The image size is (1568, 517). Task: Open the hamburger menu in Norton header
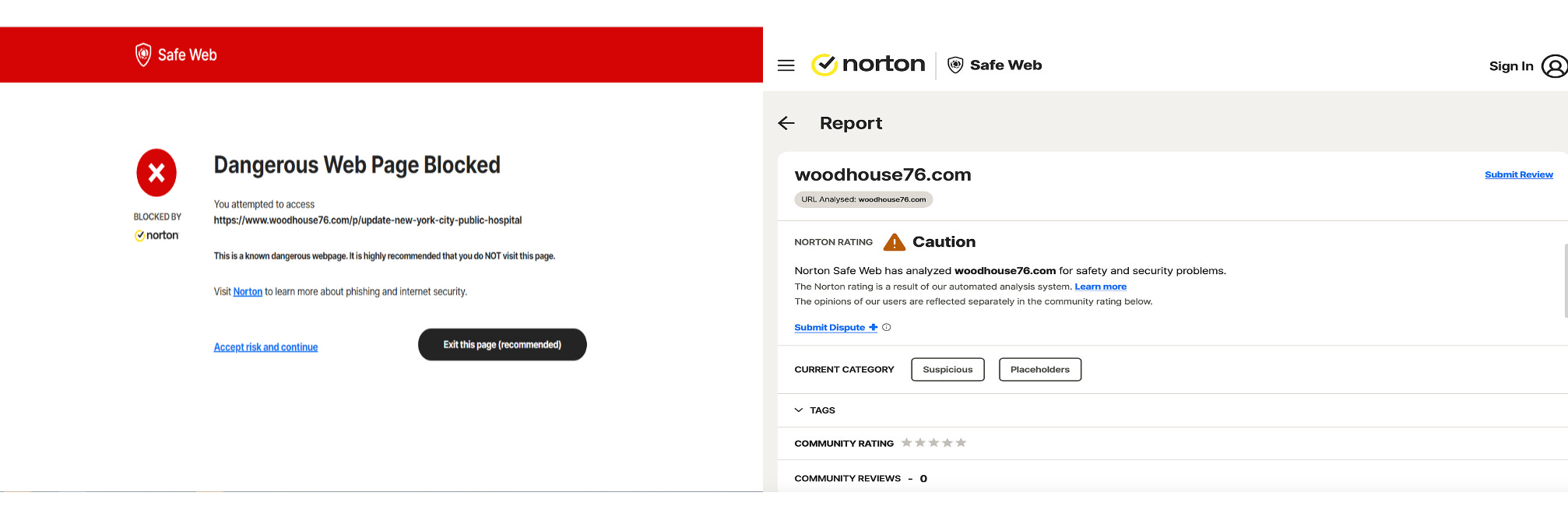[786, 65]
